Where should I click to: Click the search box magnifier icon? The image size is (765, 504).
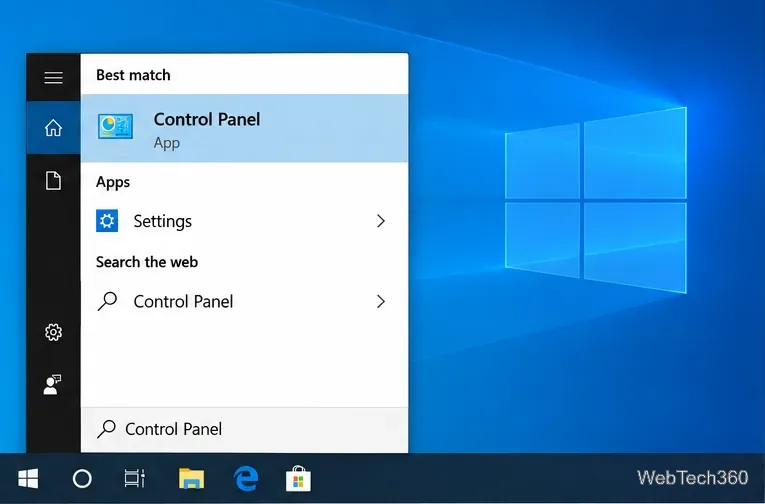pyautogui.click(x=106, y=429)
